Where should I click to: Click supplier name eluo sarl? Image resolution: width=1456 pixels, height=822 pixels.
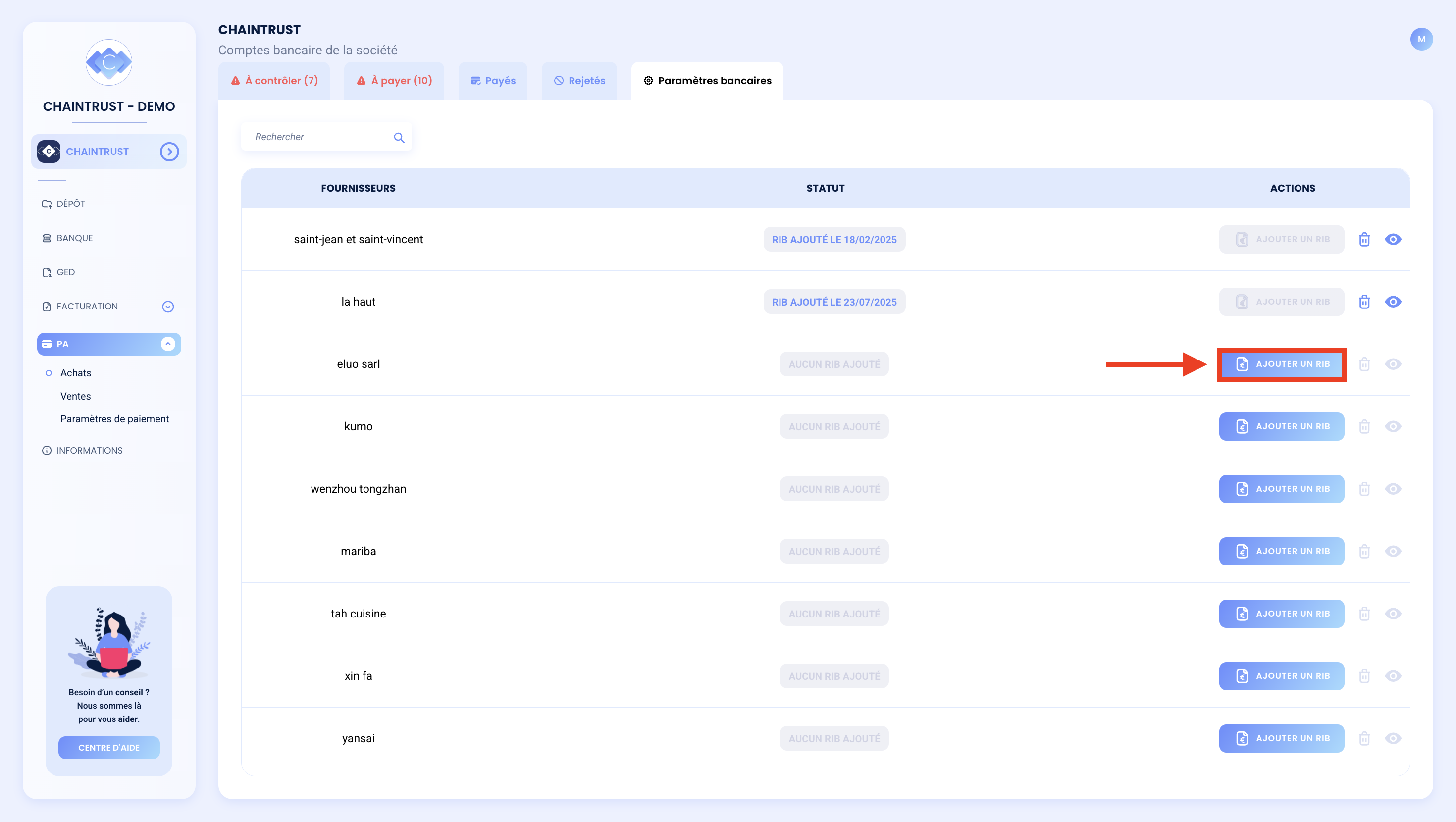pyautogui.click(x=359, y=364)
